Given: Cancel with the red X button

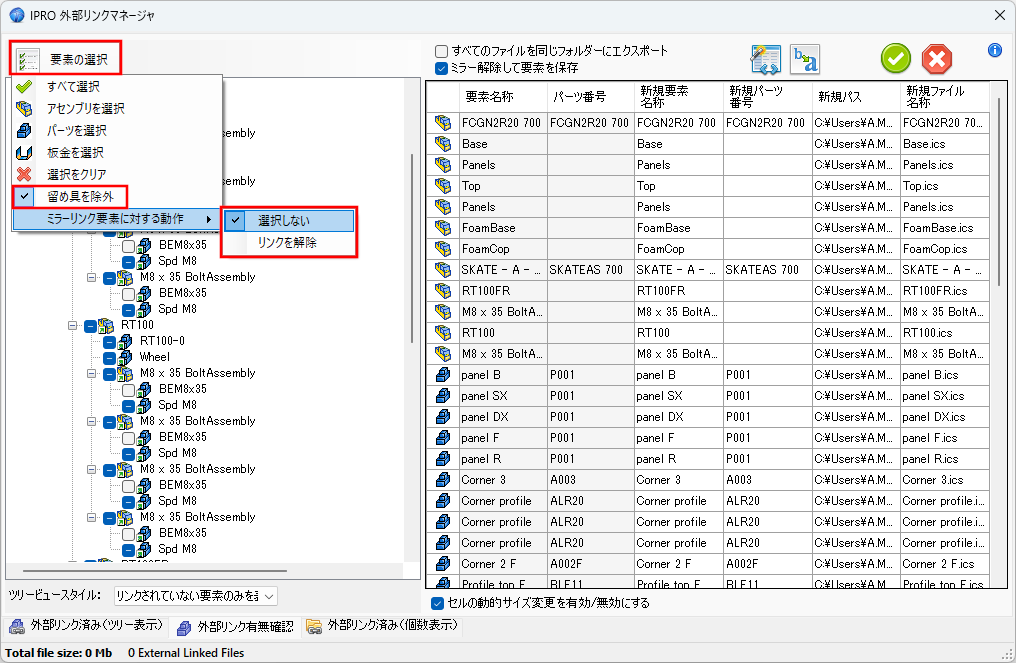Looking at the screenshot, I should (x=937, y=60).
